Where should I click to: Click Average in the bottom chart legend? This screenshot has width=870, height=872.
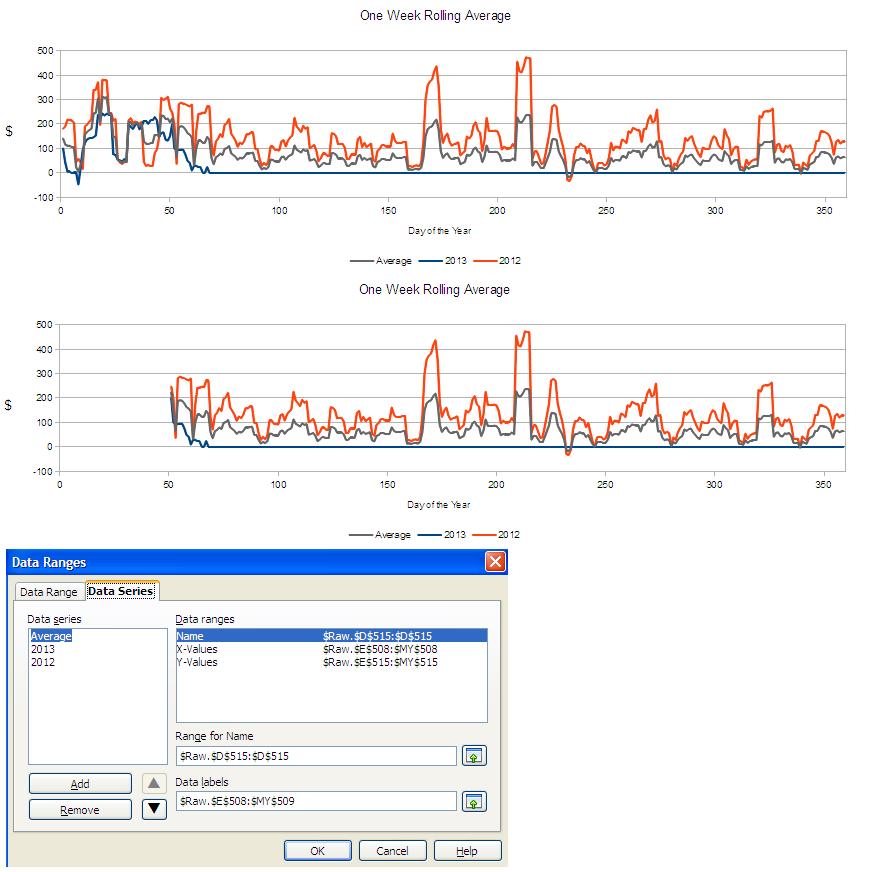point(393,534)
